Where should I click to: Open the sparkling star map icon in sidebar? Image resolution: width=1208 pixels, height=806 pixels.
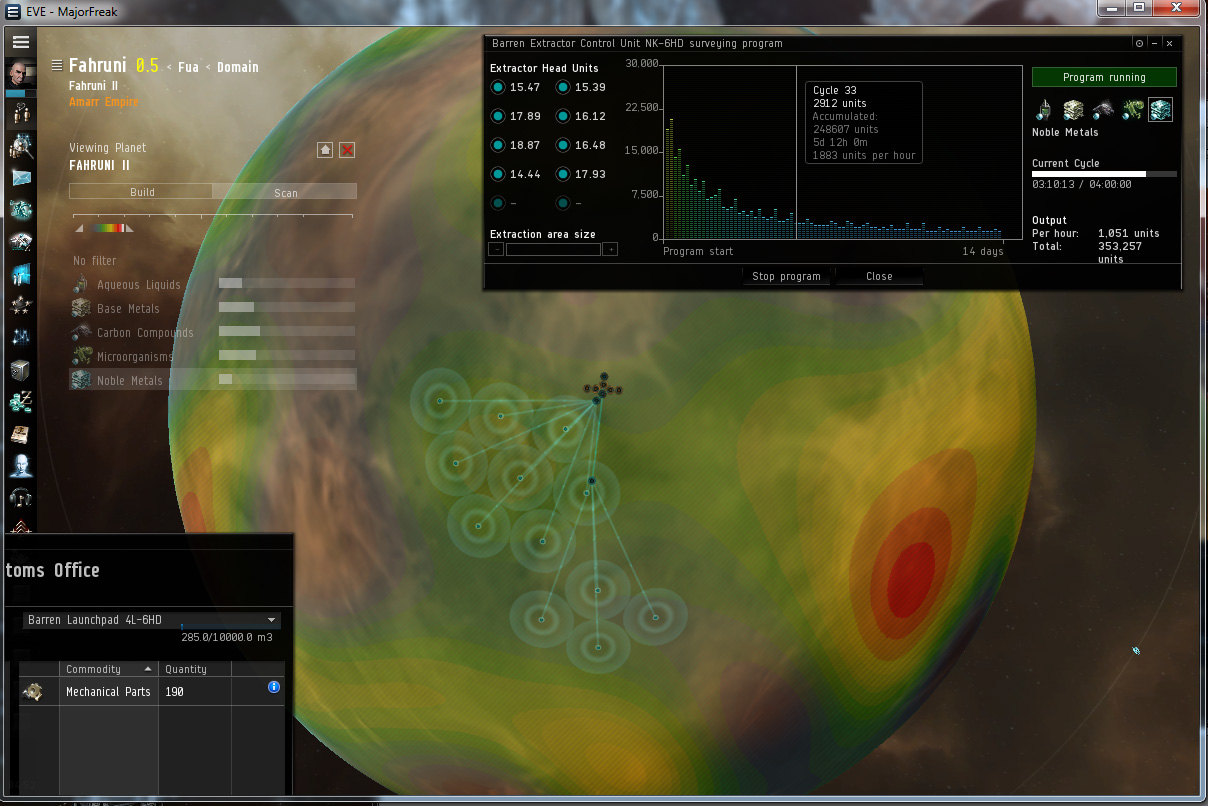[20, 338]
